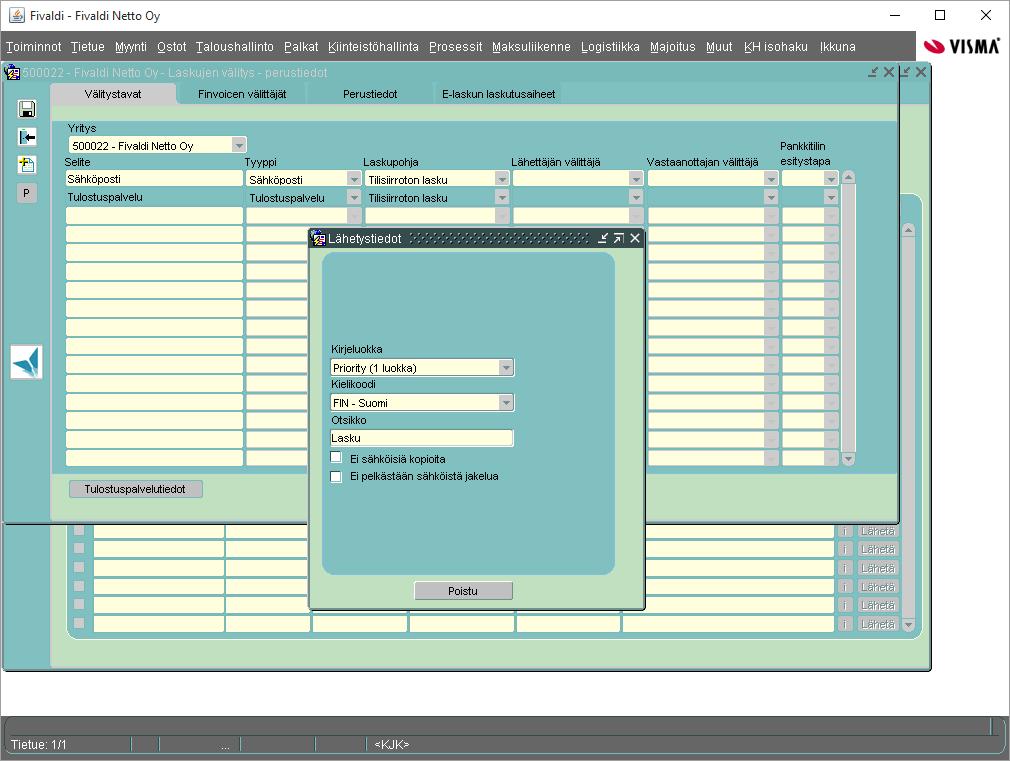Click the Selite field containing Tulostuspalvelu
Screen dimensions: 1010x761
pos(154,197)
